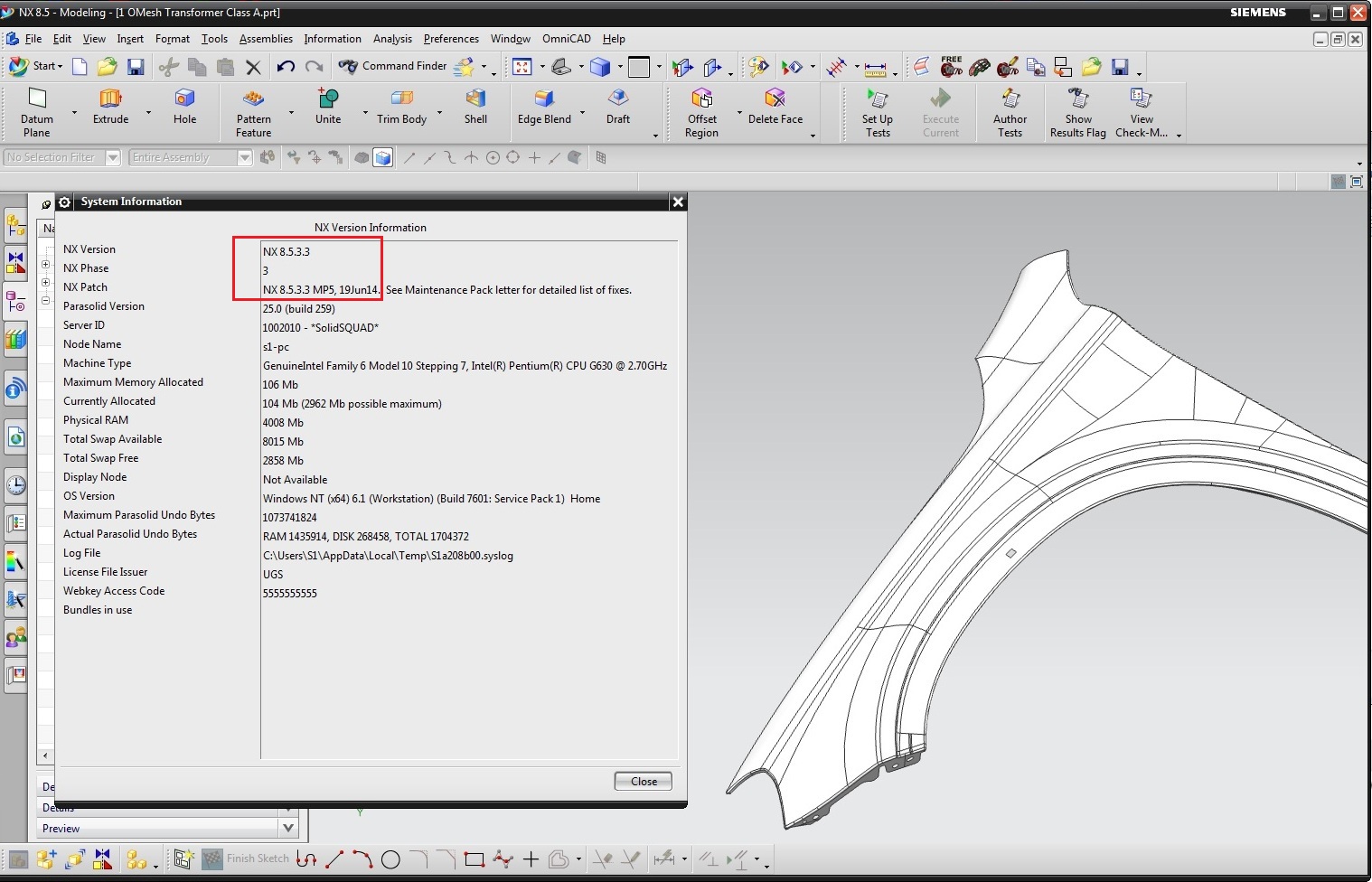Select the Profile sketch curve tool
Viewport: 1372px width, 882px height.
pos(306,859)
